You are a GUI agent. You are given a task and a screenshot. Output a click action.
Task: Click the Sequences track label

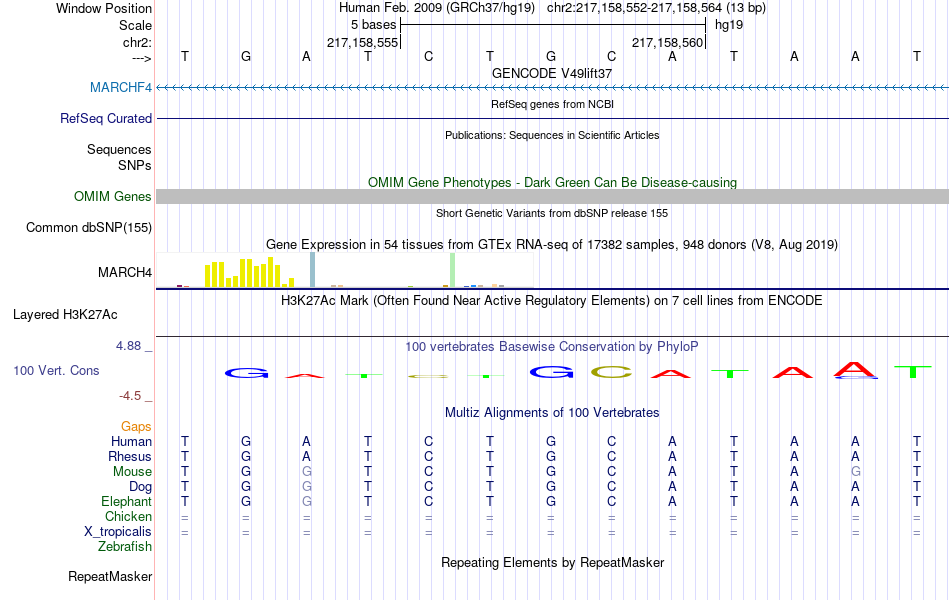(x=119, y=149)
